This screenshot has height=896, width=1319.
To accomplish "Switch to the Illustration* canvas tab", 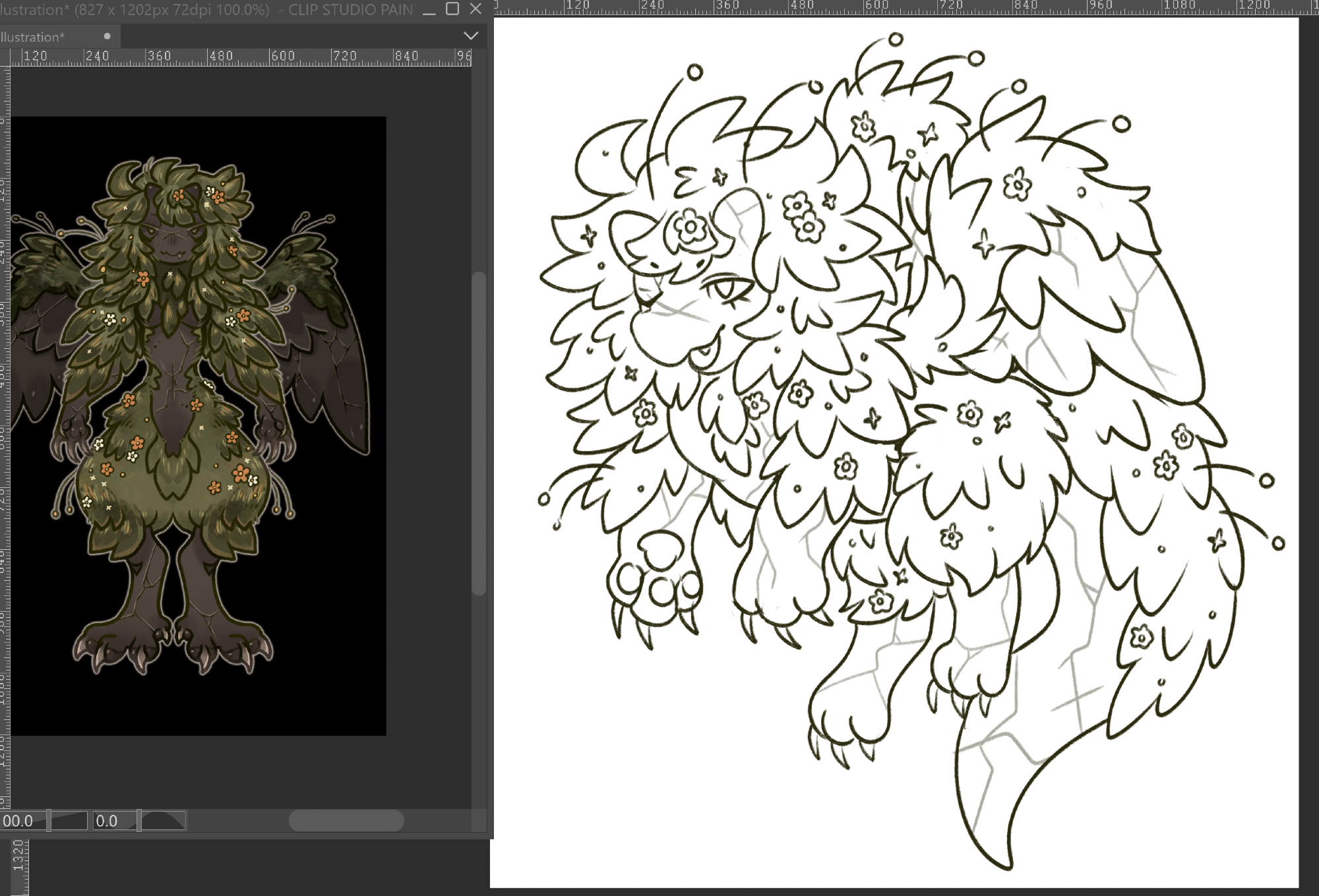I will [x=33, y=37].
